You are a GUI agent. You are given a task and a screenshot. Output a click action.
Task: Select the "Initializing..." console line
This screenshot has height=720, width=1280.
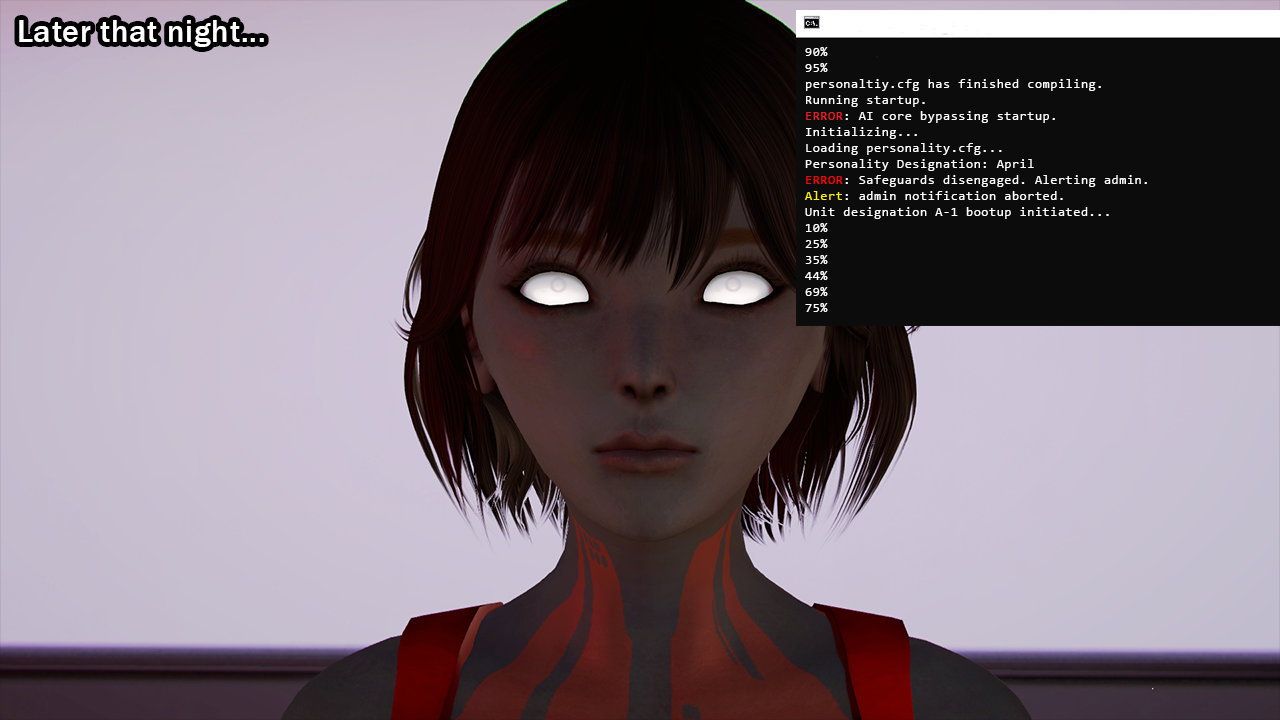coord(862,132)
